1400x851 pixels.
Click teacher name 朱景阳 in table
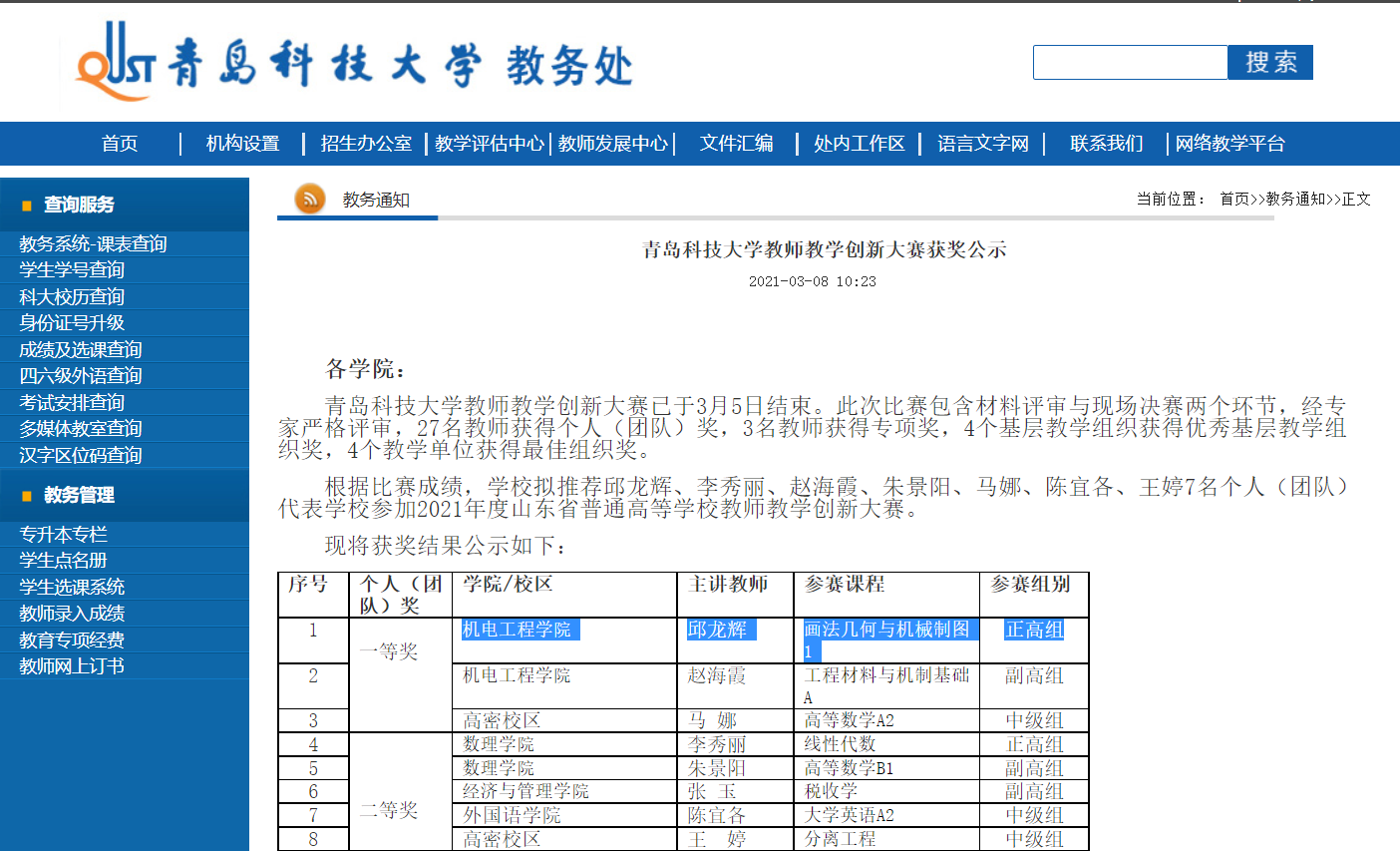(717, 769)
